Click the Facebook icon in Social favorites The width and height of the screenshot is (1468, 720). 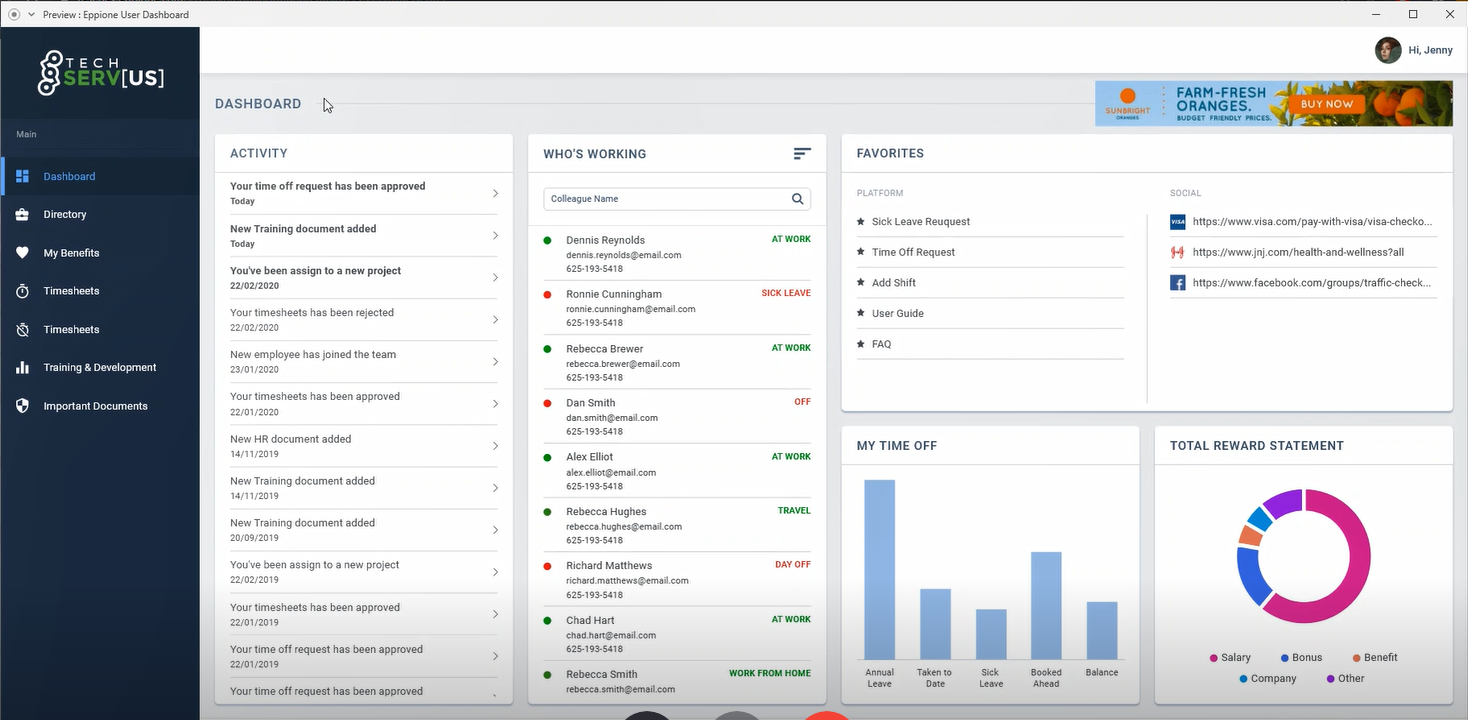coord(1178,283)
